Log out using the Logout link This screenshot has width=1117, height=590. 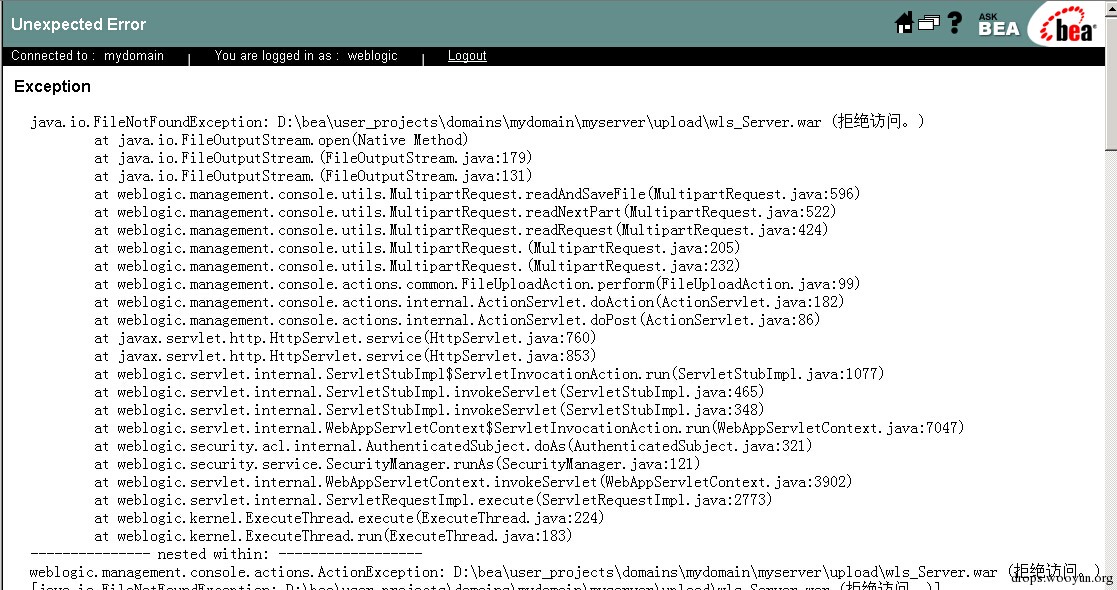pos(467,56)
